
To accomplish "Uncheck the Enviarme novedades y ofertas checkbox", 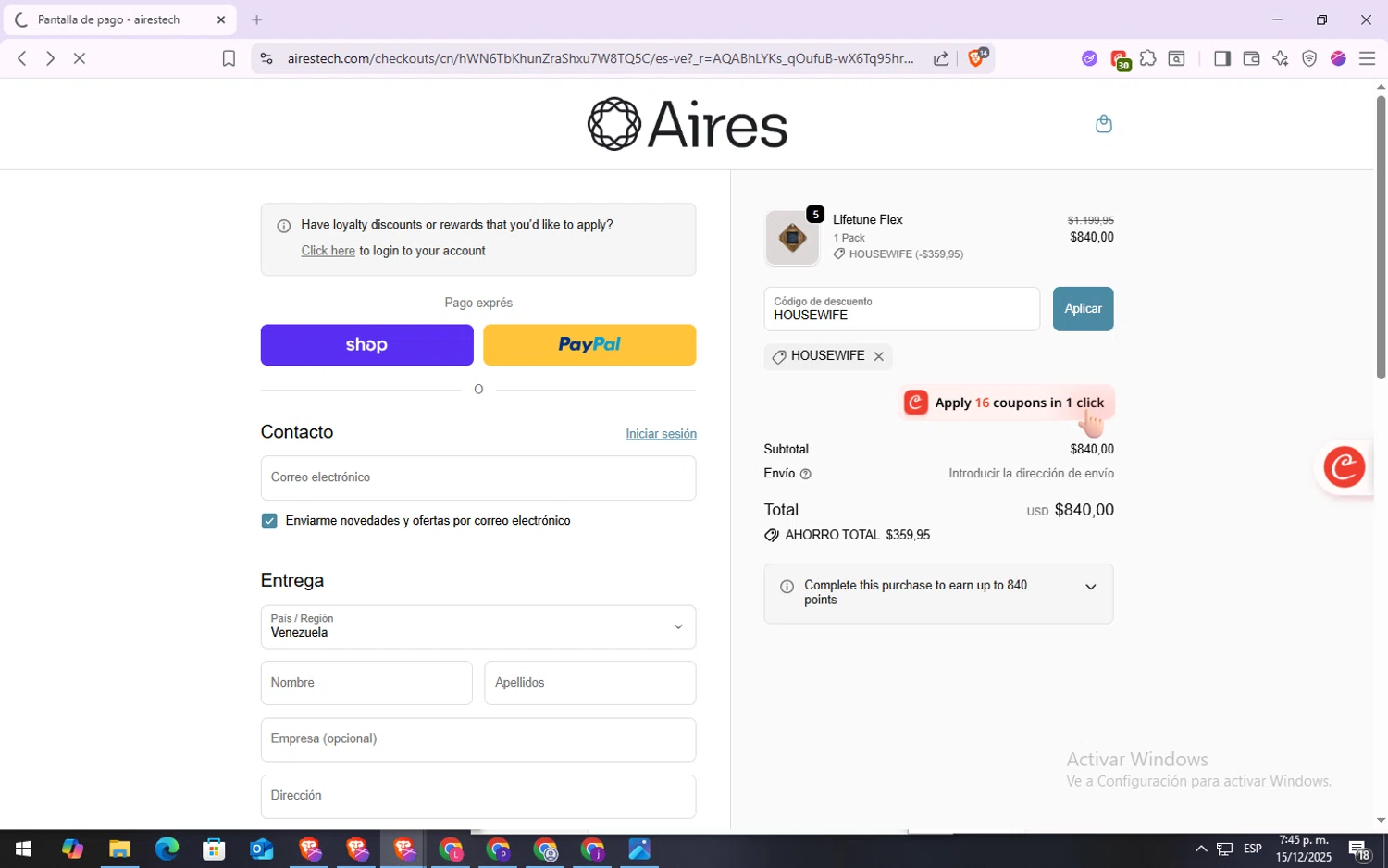I will pos(269,521).
